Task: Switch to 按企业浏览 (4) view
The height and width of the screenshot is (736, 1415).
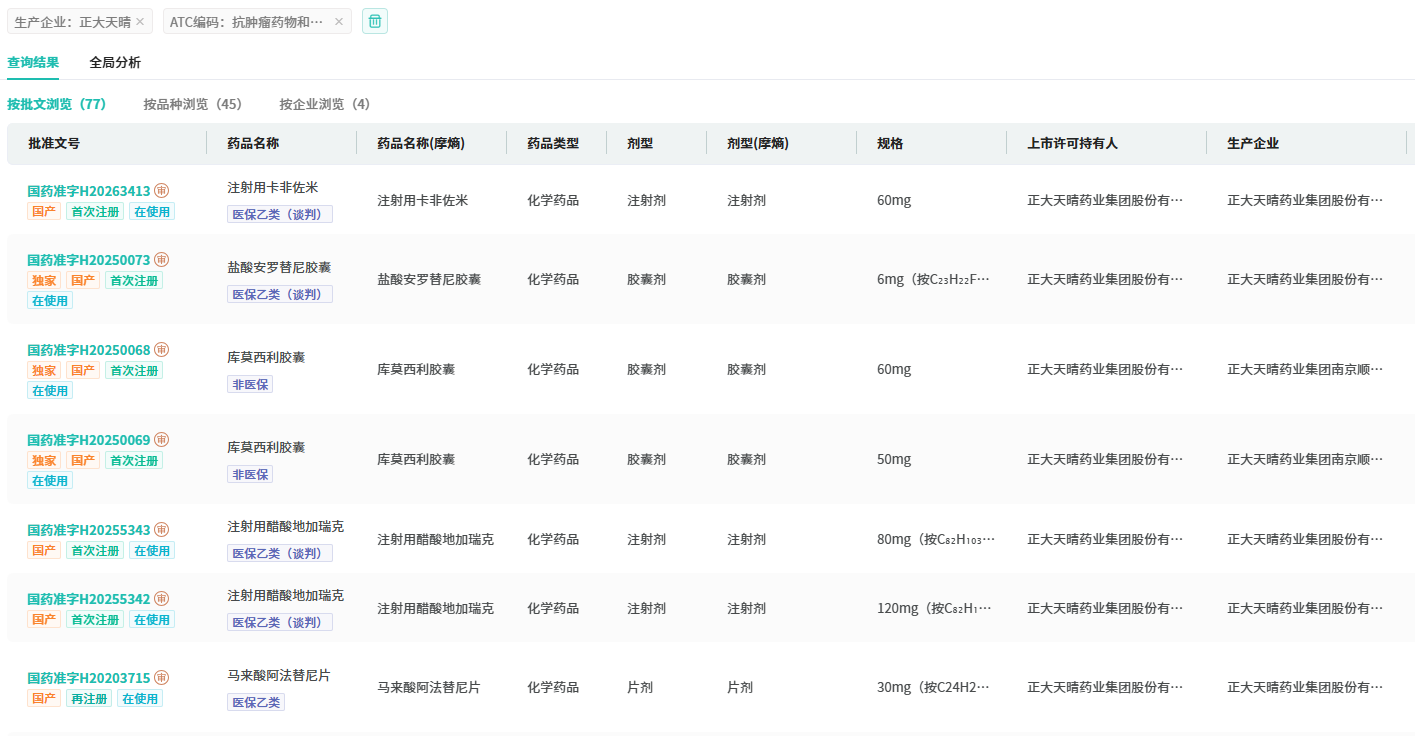Action: (x=324, y=104)
